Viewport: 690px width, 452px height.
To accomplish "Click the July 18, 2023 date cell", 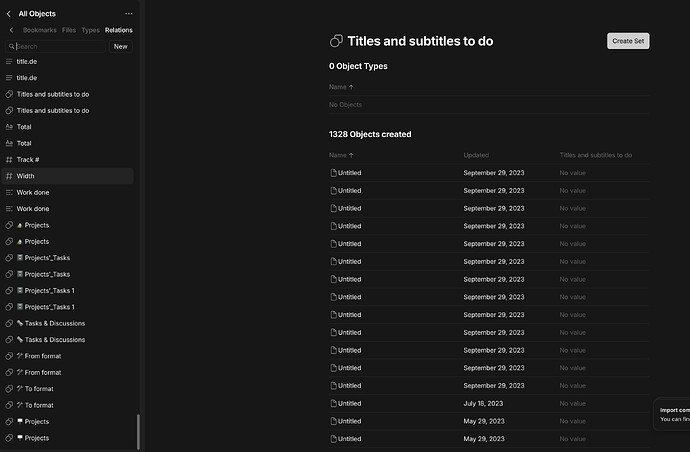I will (x=483, y=404).
